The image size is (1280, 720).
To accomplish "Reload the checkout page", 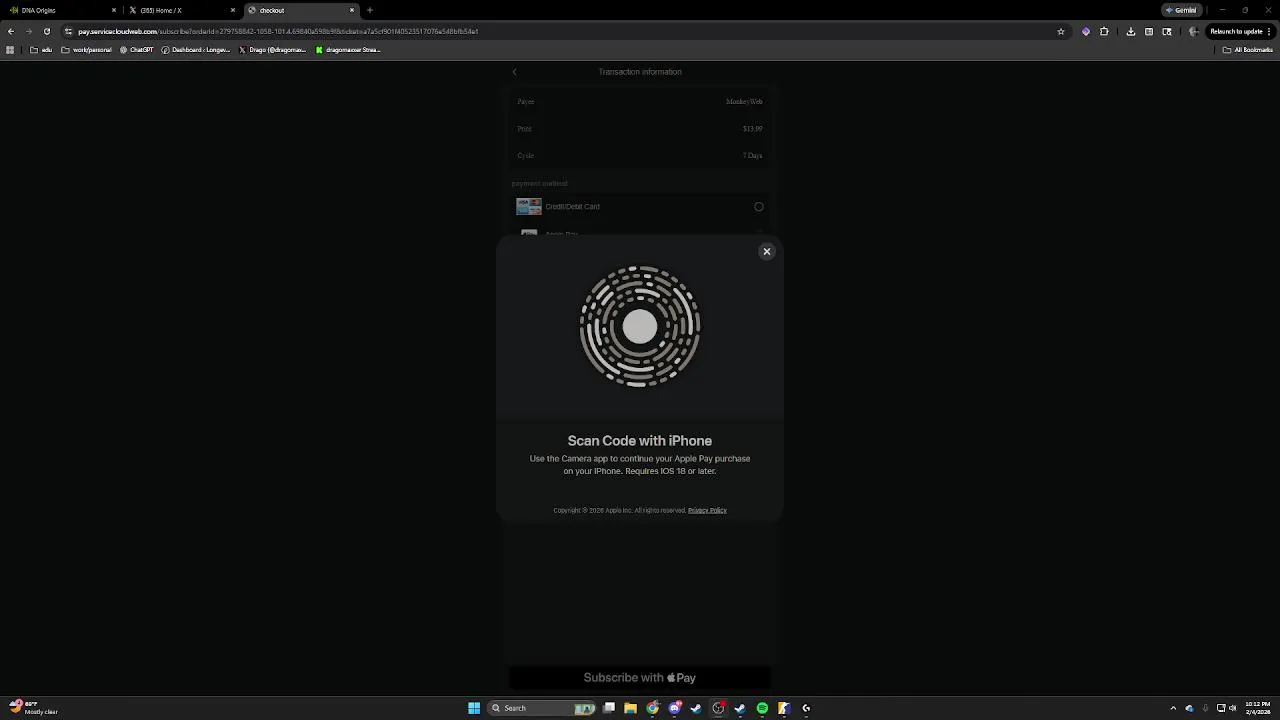I will (47, 31).
